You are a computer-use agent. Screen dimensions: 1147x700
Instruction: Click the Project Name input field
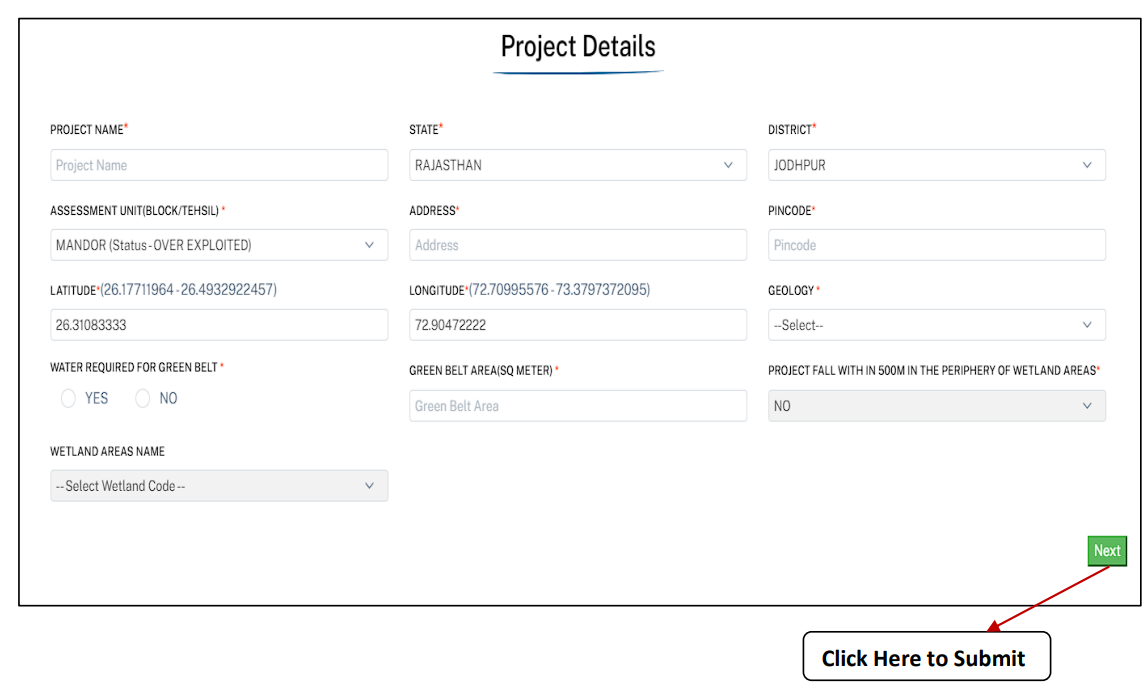click(219, 165)
